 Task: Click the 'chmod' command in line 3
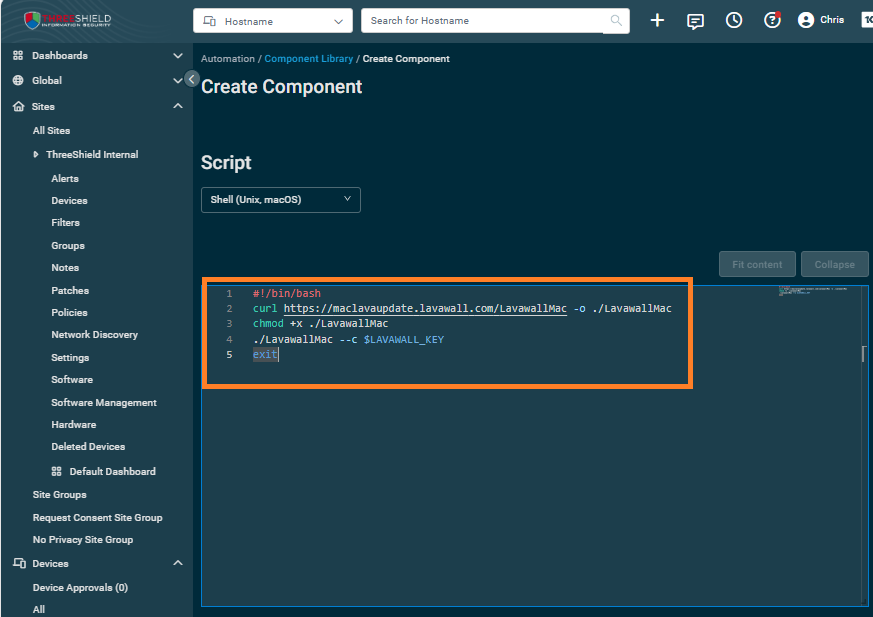click(x=268, y=324)
